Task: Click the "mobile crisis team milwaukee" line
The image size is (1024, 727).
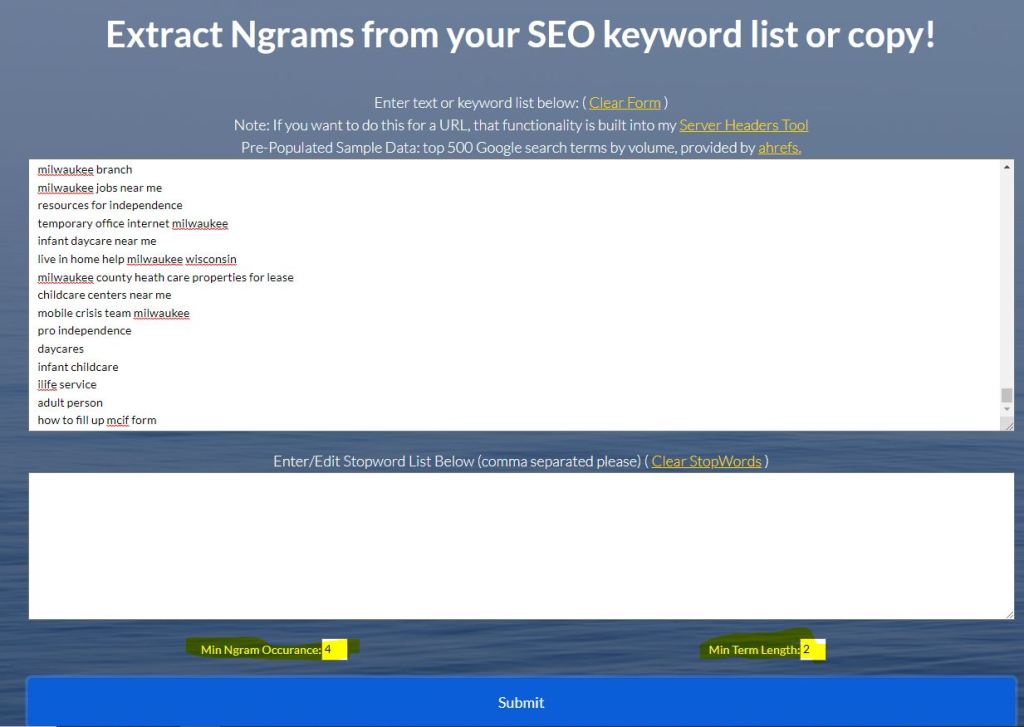Action: coord(113,314)
